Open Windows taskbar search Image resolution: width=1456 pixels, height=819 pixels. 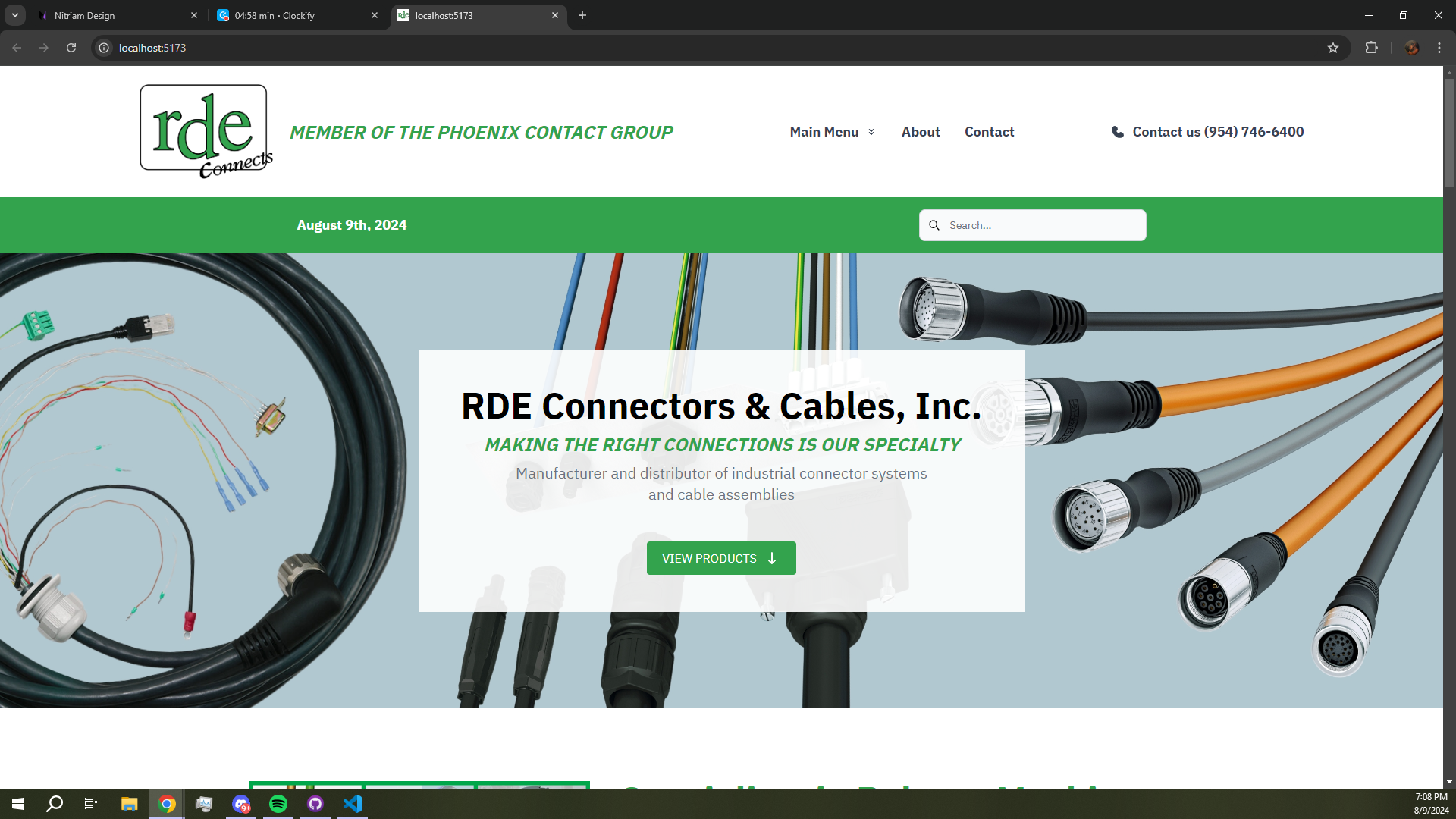55,804
